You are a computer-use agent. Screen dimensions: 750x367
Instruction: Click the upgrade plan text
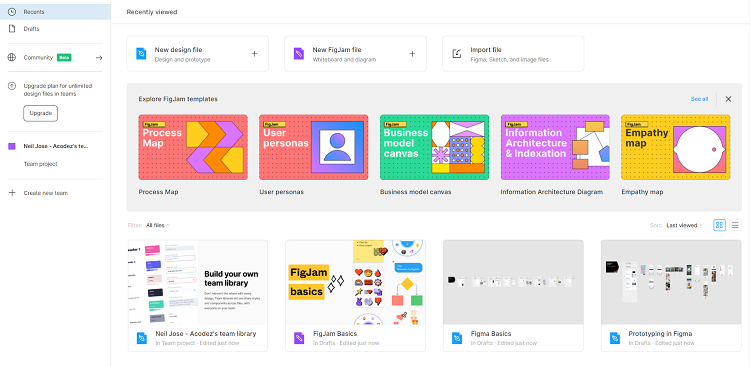58,90
